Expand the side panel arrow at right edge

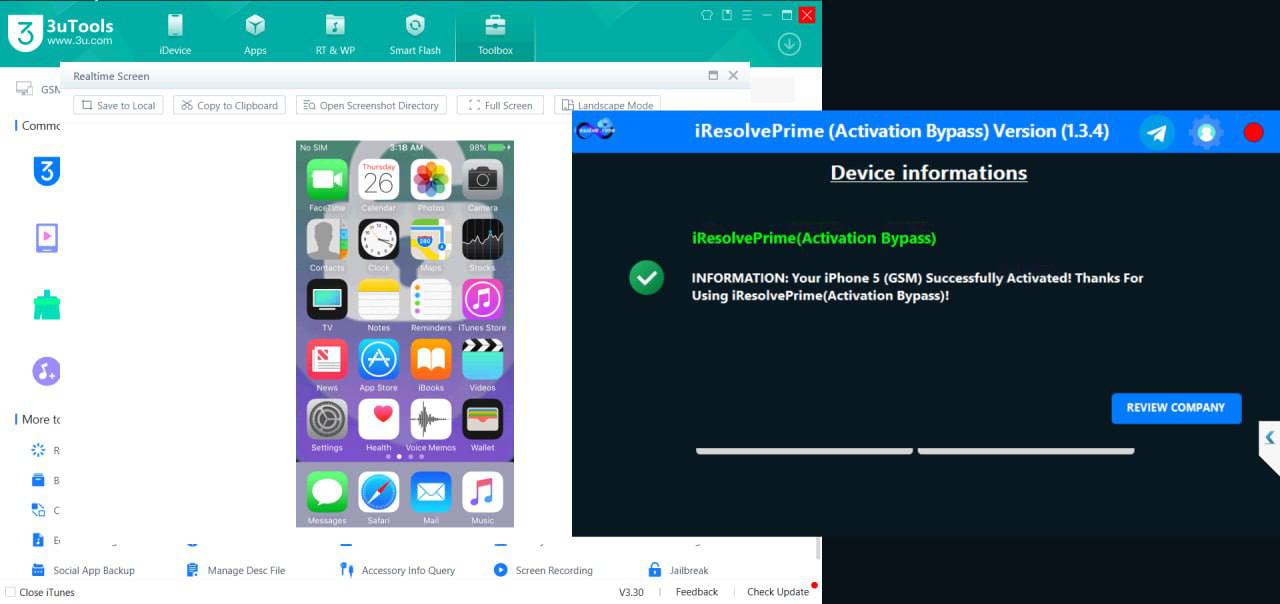(1269, 437)
